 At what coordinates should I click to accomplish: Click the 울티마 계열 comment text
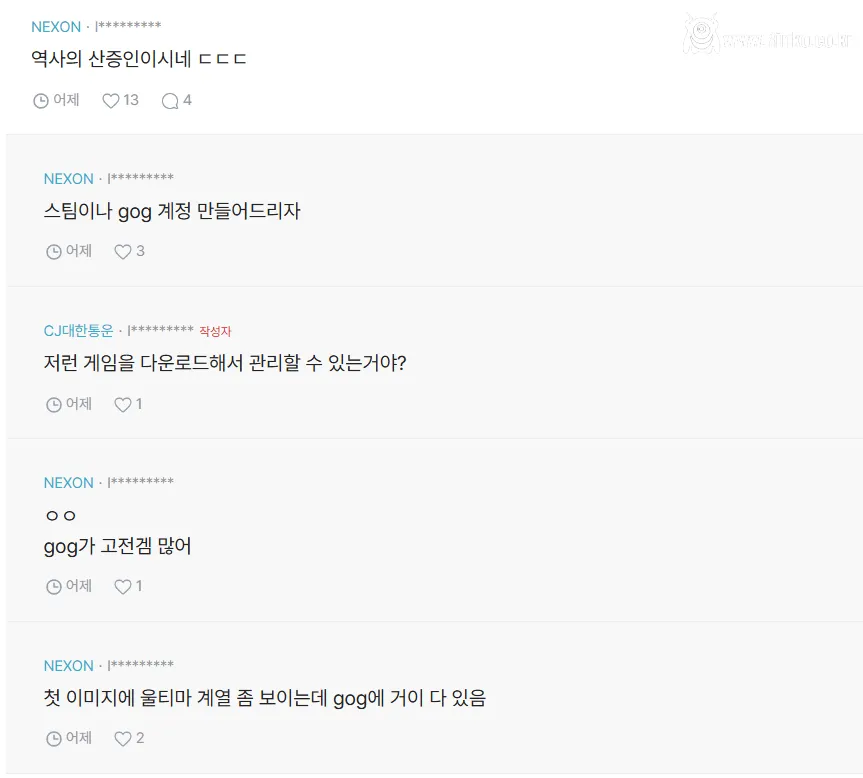pyautogui.click(x=265, y=697)
